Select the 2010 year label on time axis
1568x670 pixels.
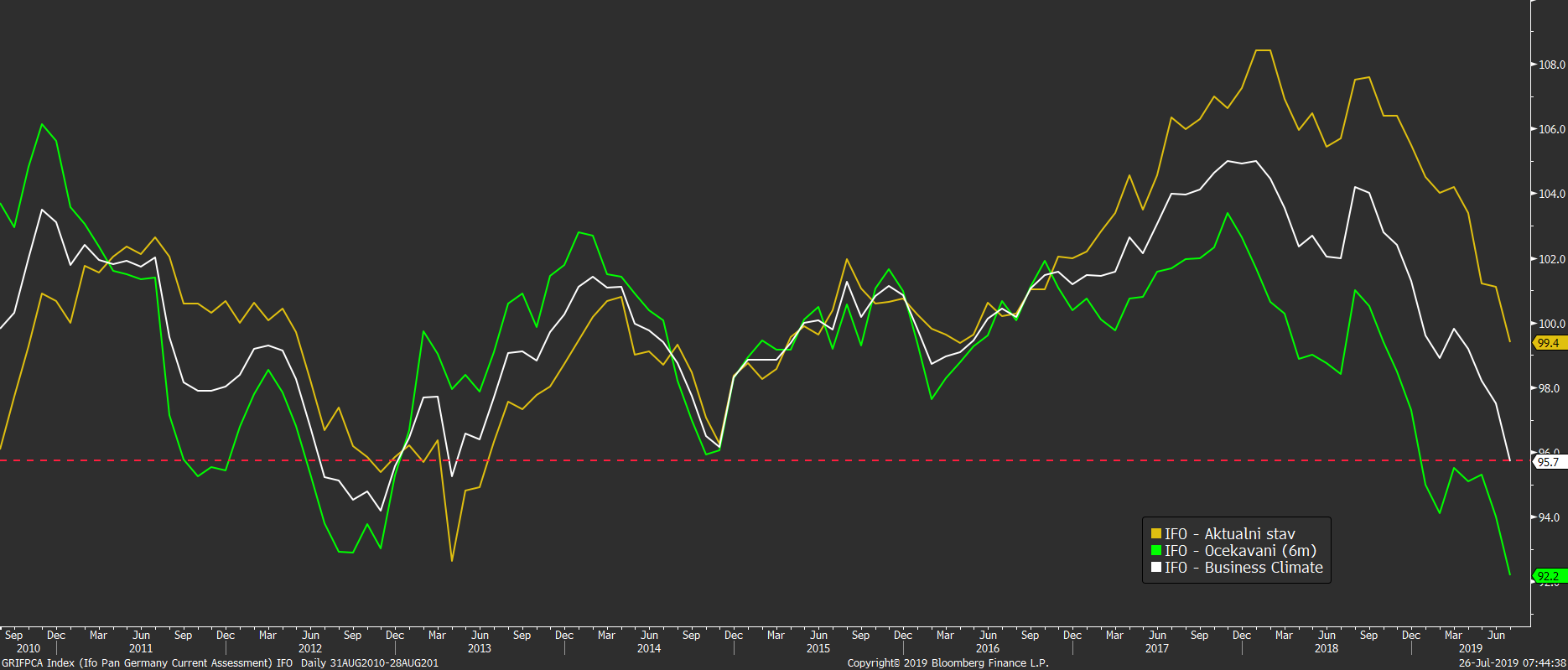[x=28, y=648]
